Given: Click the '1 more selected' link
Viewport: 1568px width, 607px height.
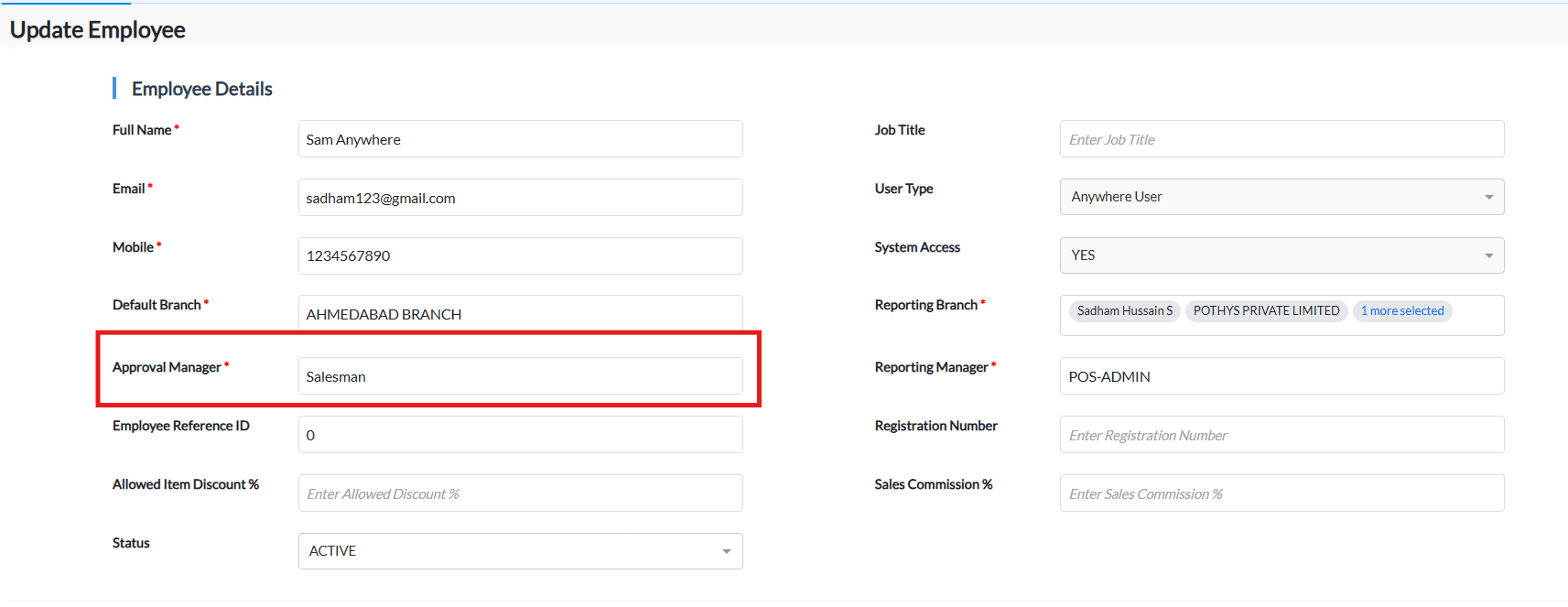Looking at the screenshot, I should coord(1401,311).
